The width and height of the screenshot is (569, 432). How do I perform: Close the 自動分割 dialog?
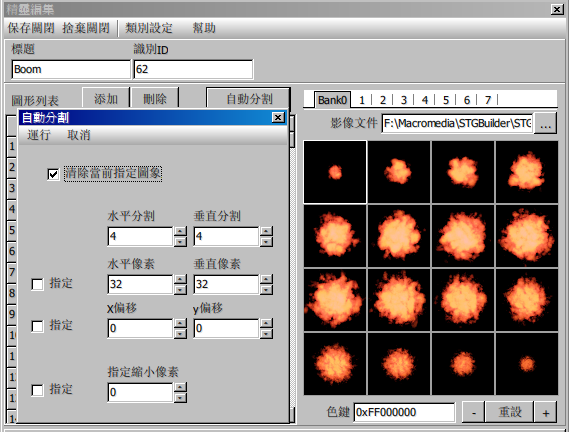[278, 118]
